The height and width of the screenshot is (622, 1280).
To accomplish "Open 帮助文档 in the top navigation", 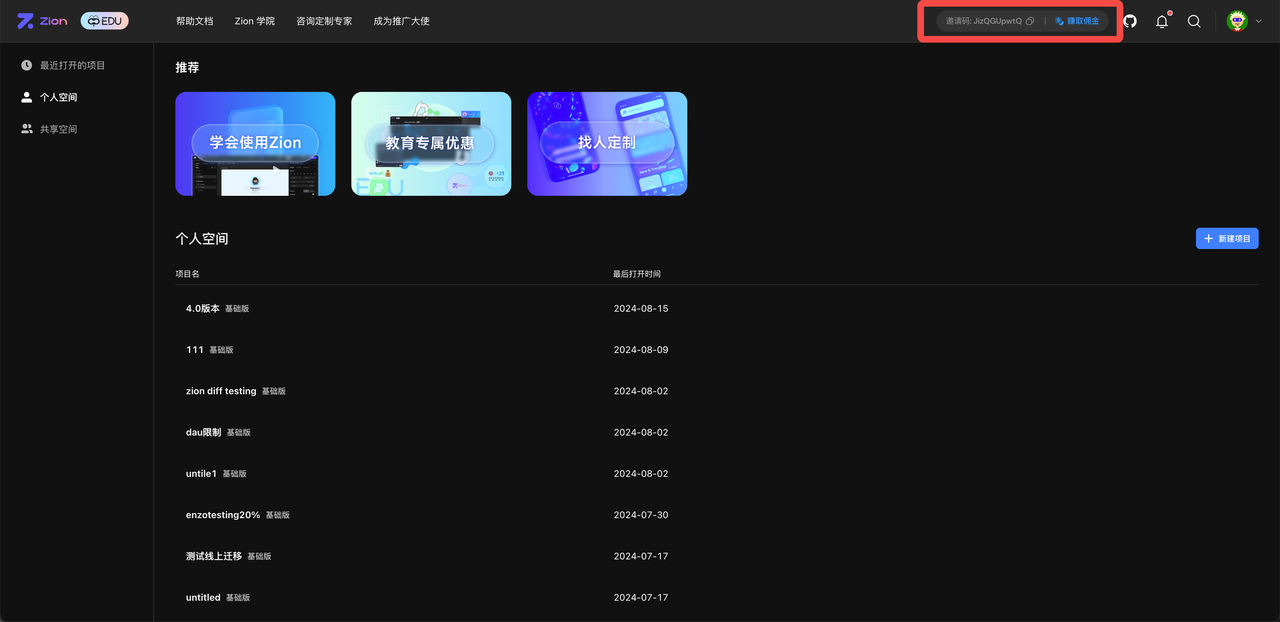I will [x=194, y=21].
